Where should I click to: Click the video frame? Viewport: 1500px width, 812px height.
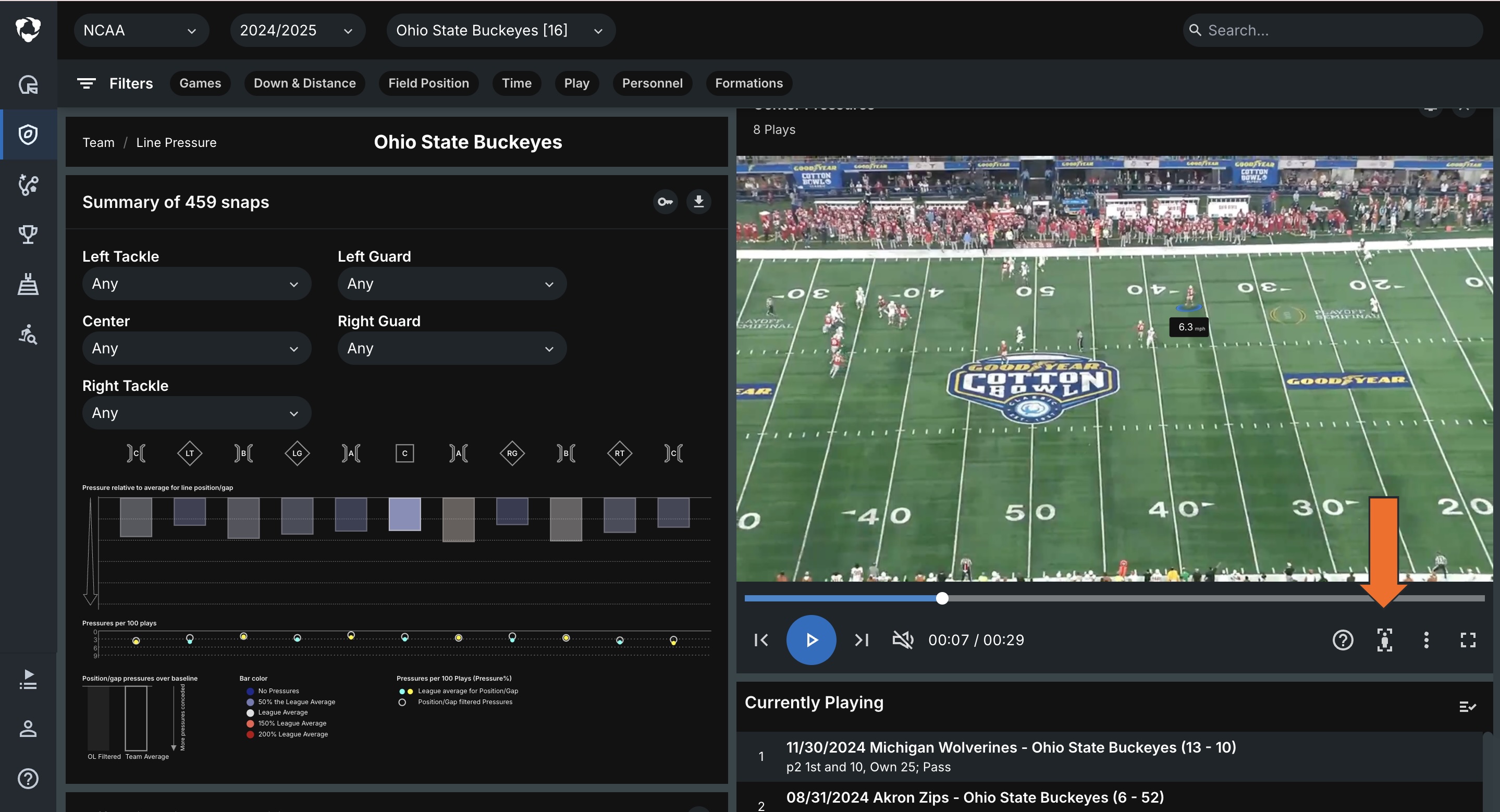[x=1114, y=368]
